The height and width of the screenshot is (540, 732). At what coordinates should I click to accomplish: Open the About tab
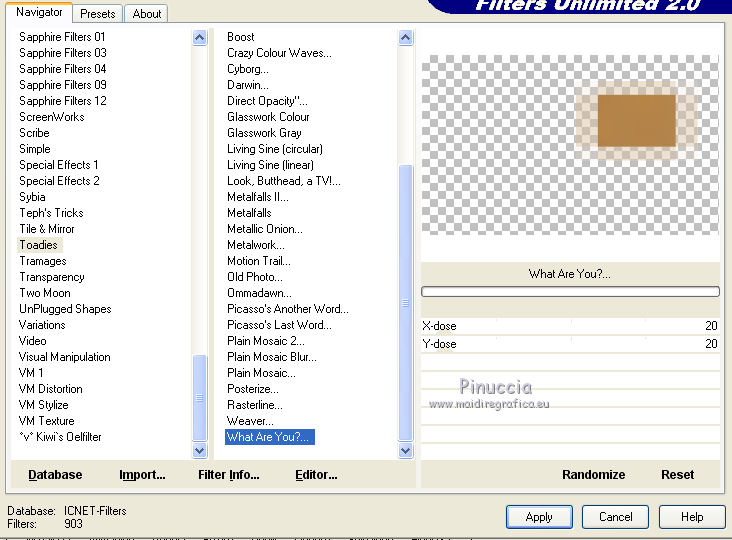click(147, 14)
